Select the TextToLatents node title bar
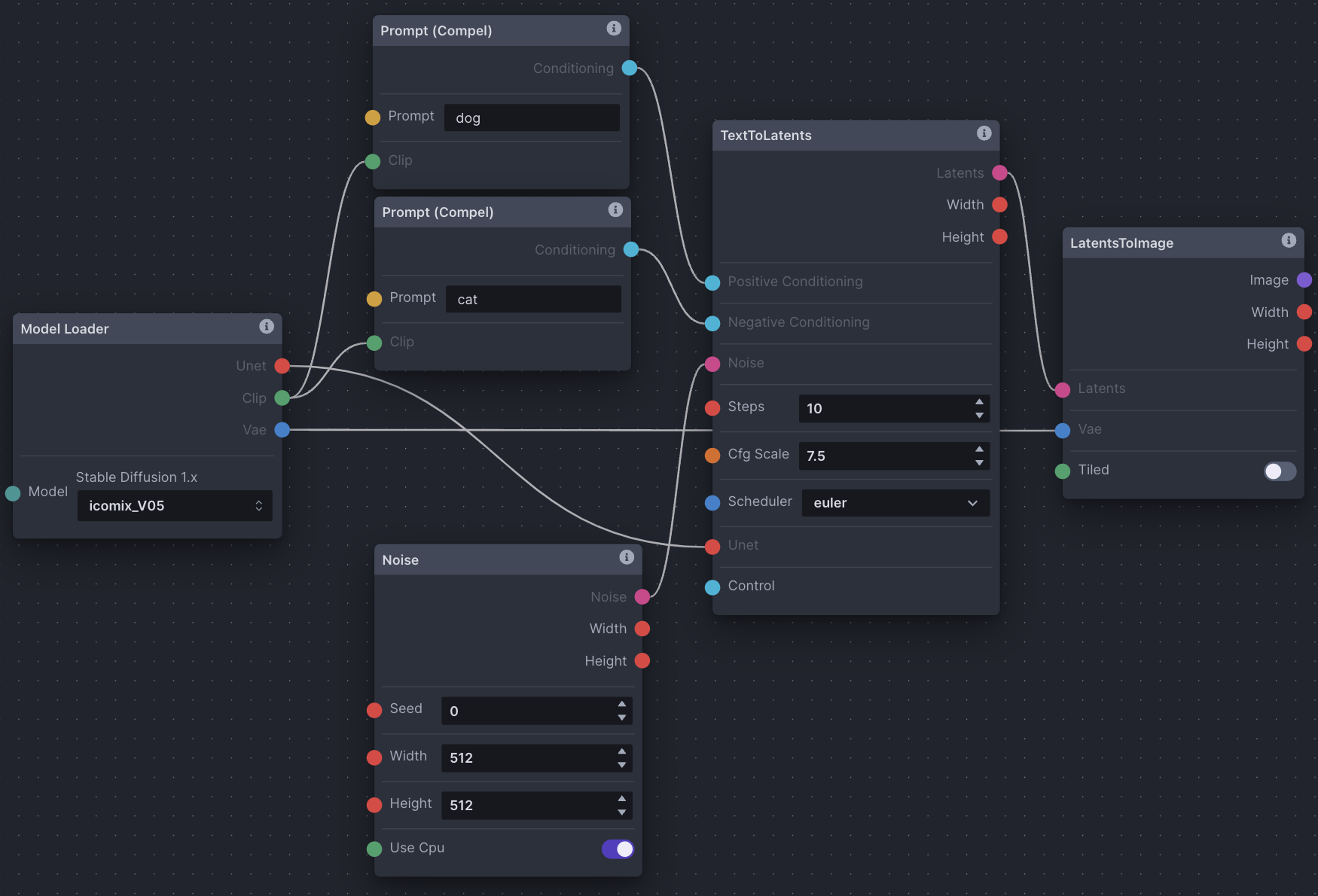The height and width of the screenshot is (896, 1318). (856, 136)
